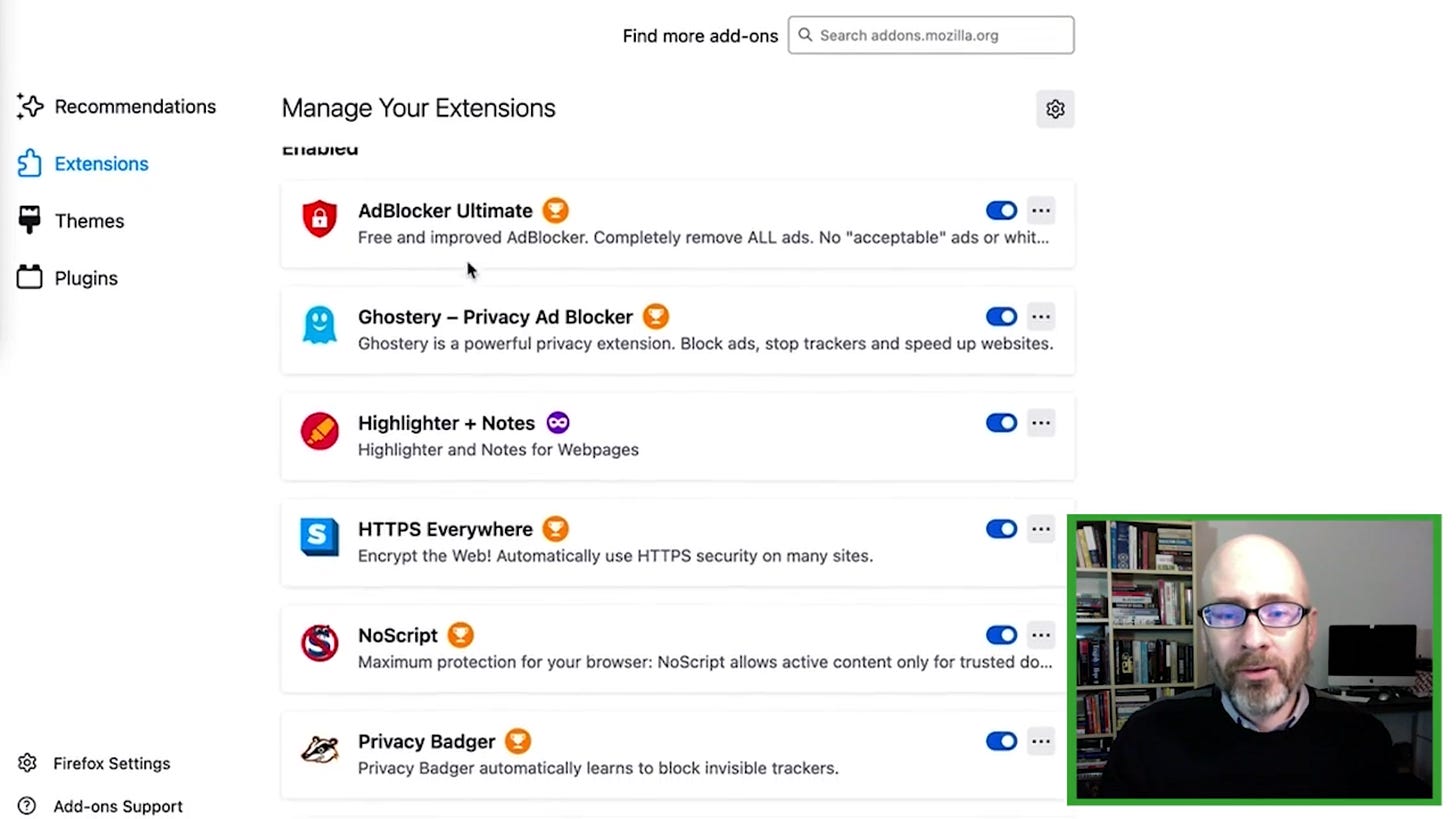Image resolution: width=1456 pixels, height=819 pixels.
Task: Open more options for AdBlocker Ultimate
Action: point(1041,210)
